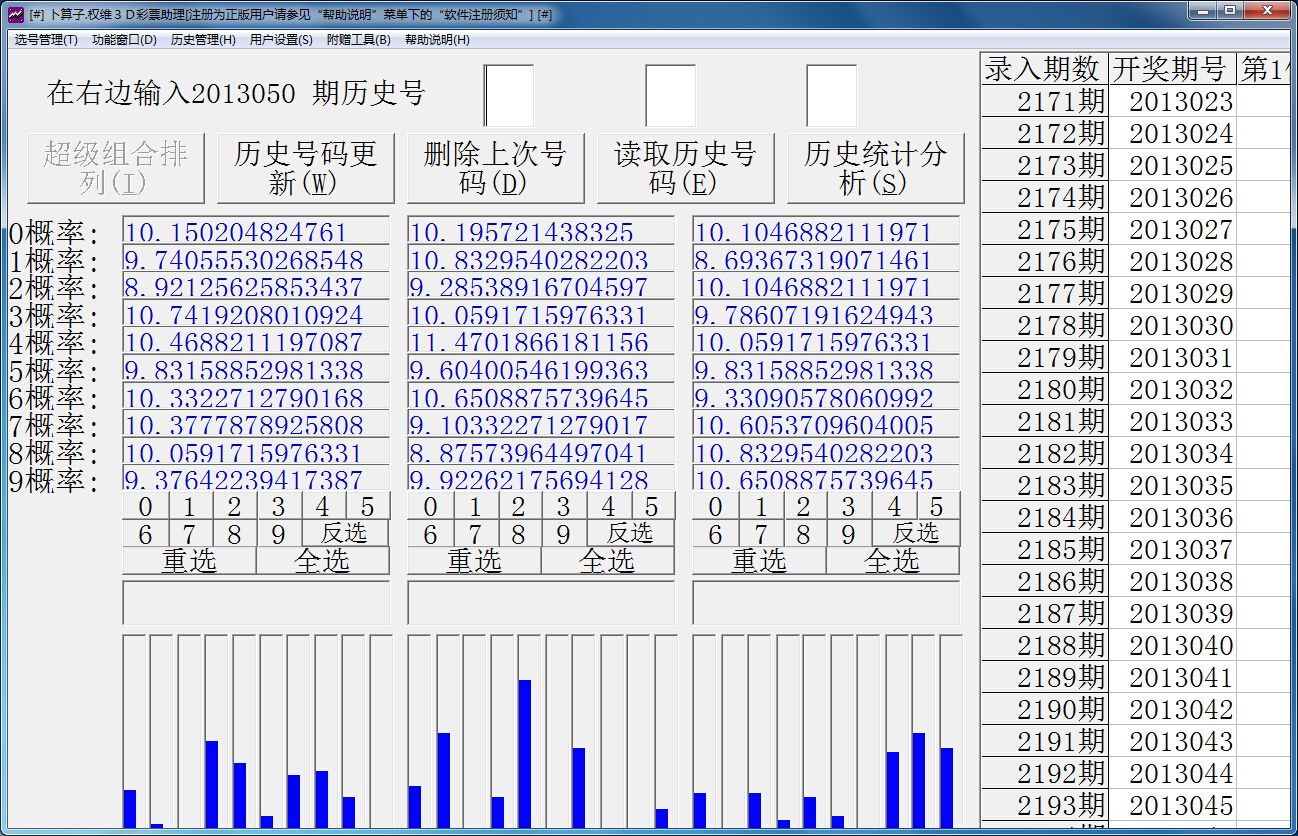The image size is (1298, 836).
Task: Open the 帮助说明(H) menu
Action: [x=437, y=40]
